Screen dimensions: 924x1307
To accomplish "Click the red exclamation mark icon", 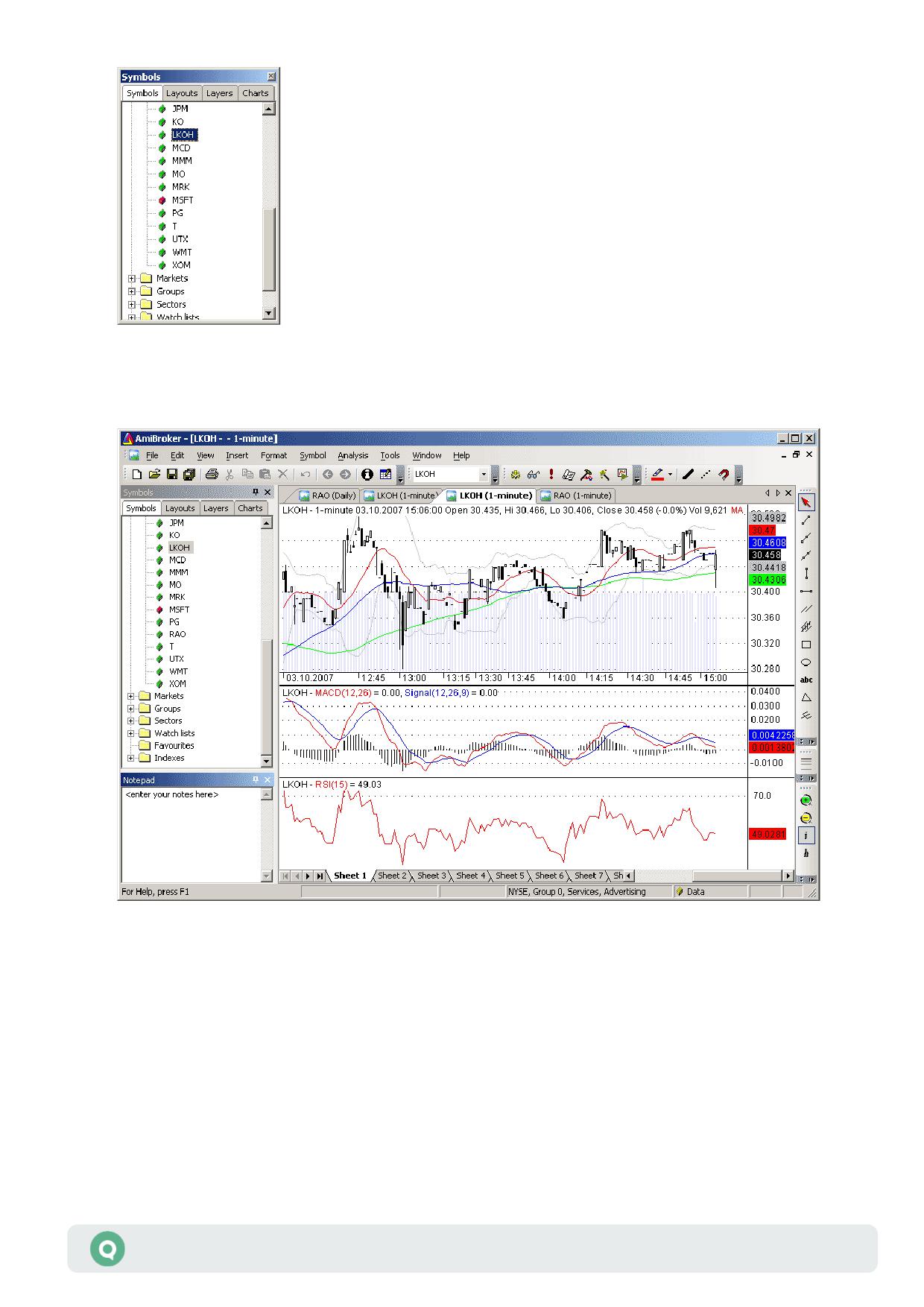I will [x=551, y=474].
